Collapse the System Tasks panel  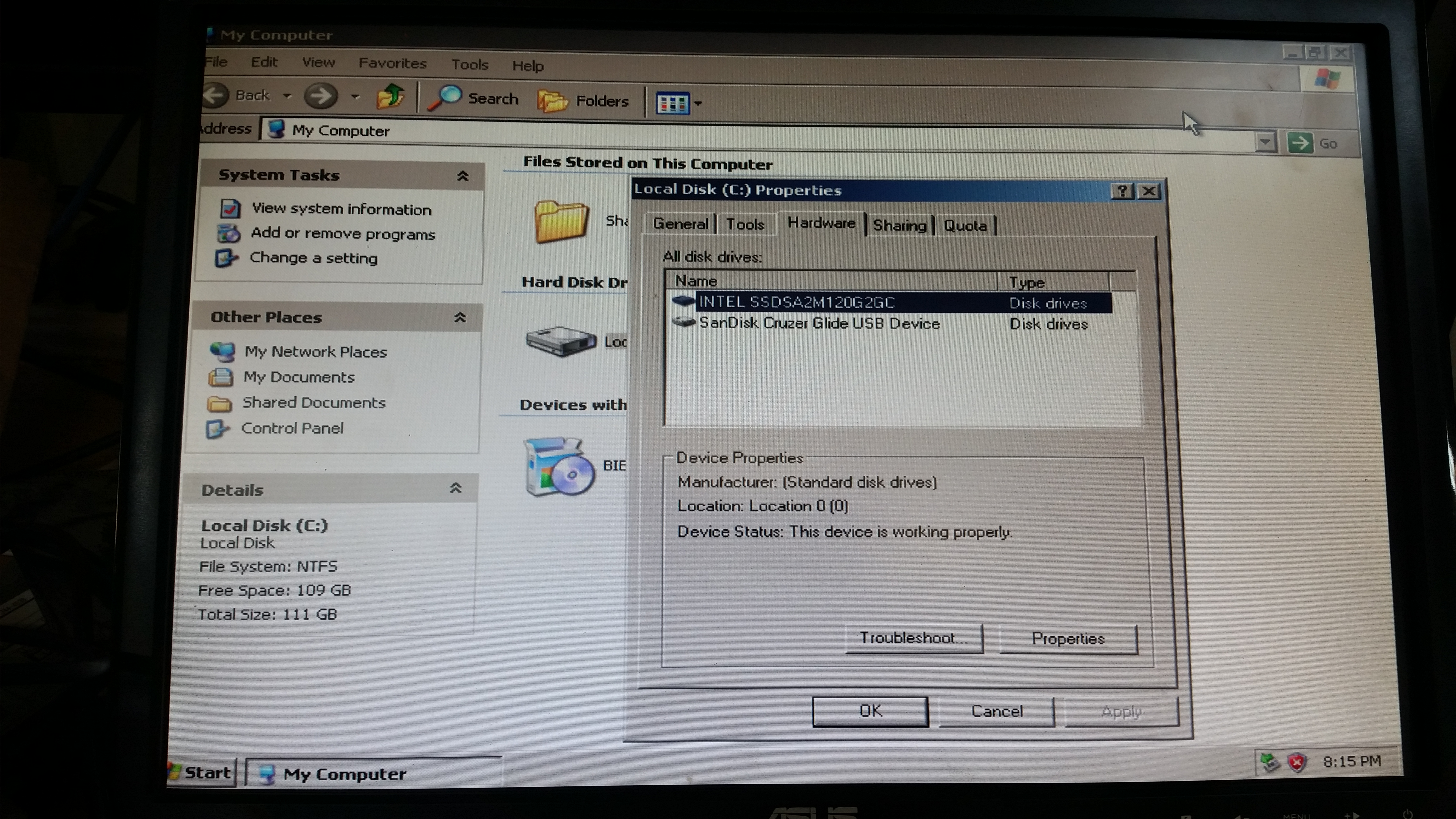(462, 176)
